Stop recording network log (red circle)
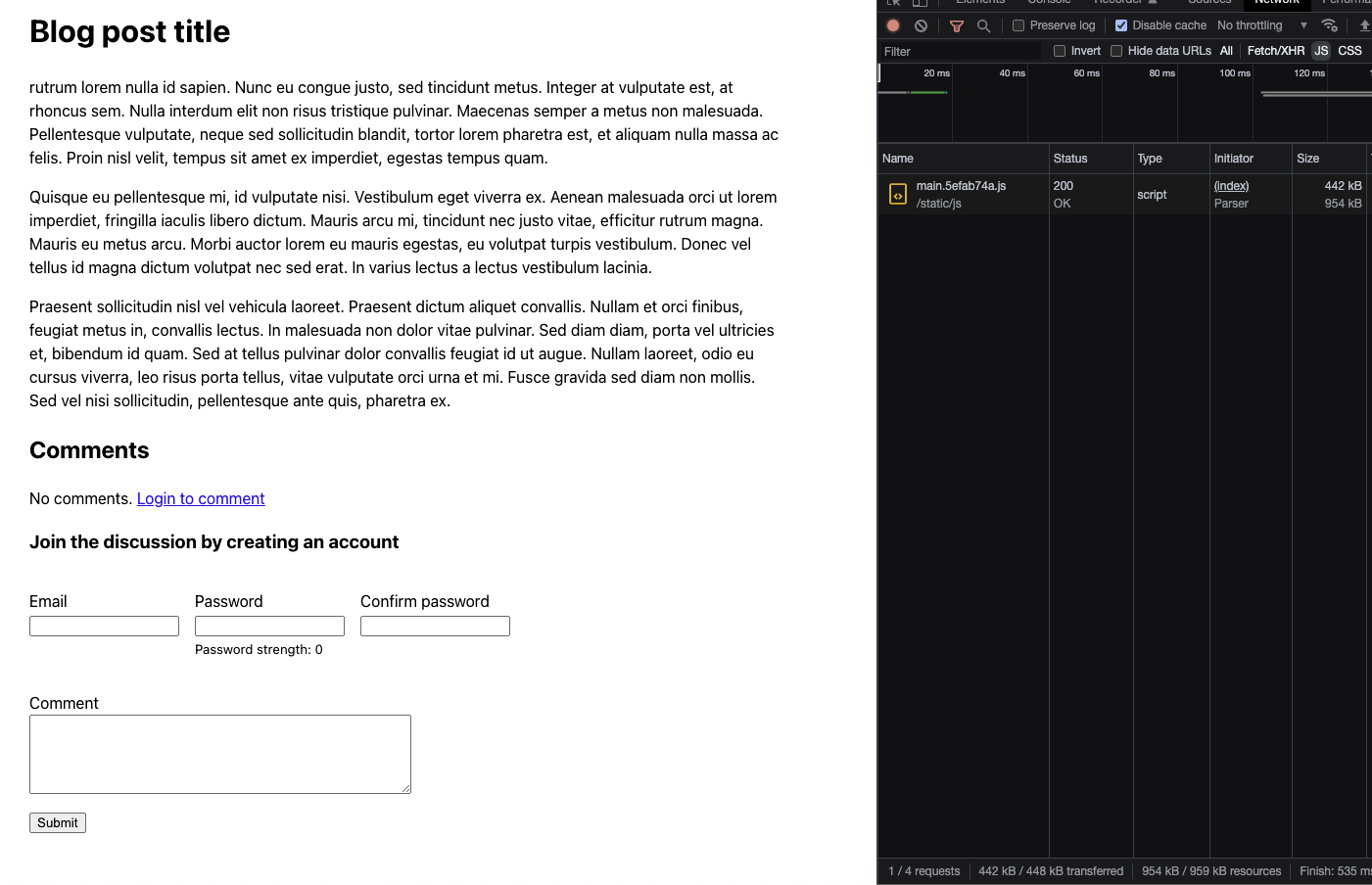This screenshot has width=1372, height=885. click(x=893, y=25)
